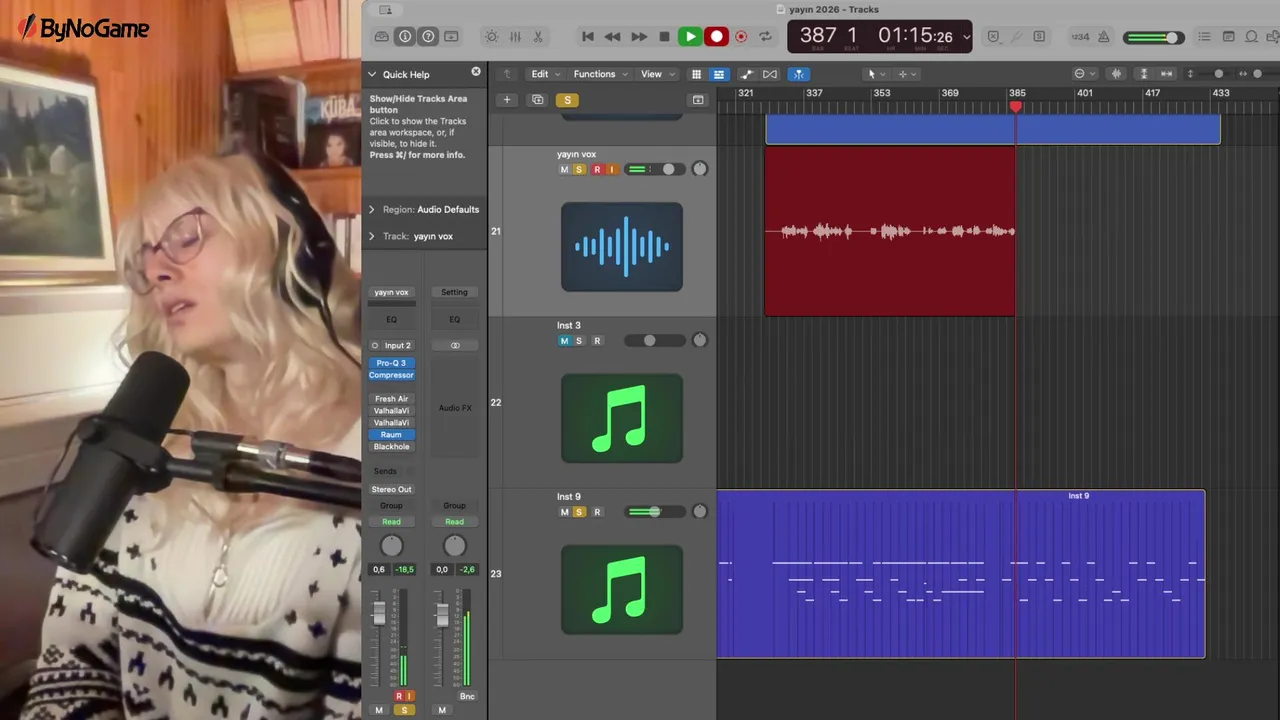Open the Mixer button

515,37
